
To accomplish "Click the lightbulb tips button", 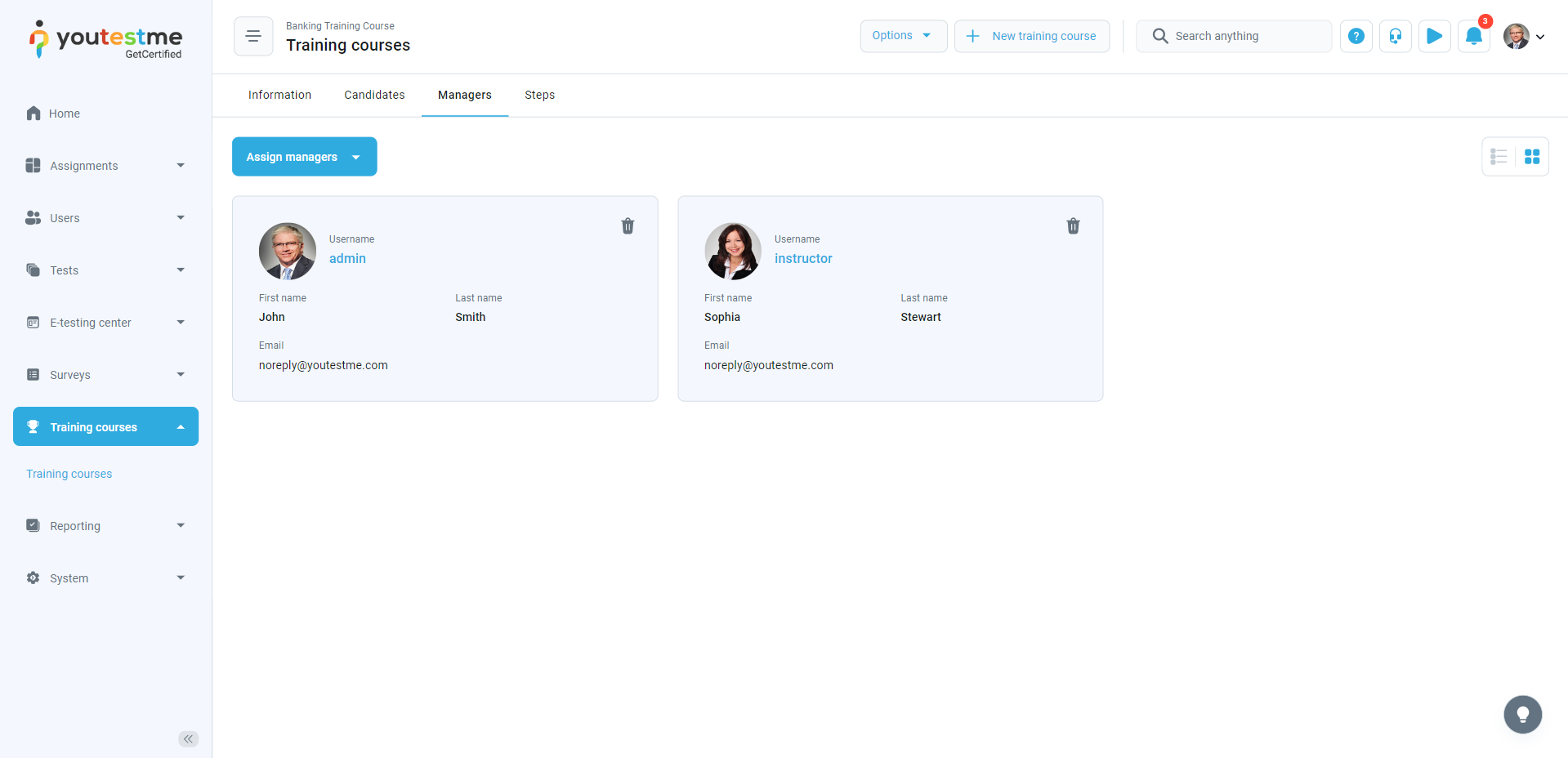I will pos(1522,715).
